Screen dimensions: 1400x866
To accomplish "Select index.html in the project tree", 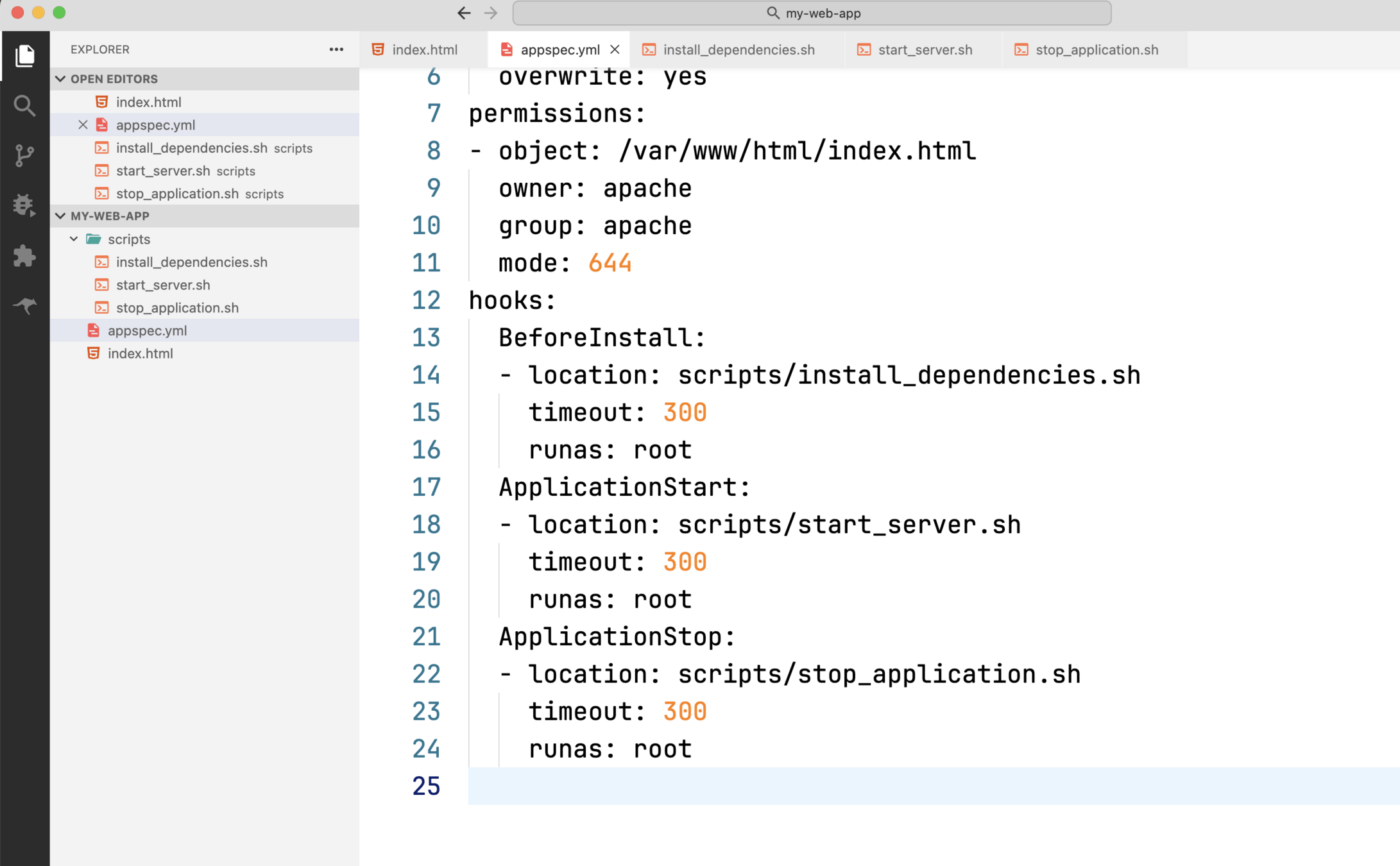I will [x=140, y=353].
